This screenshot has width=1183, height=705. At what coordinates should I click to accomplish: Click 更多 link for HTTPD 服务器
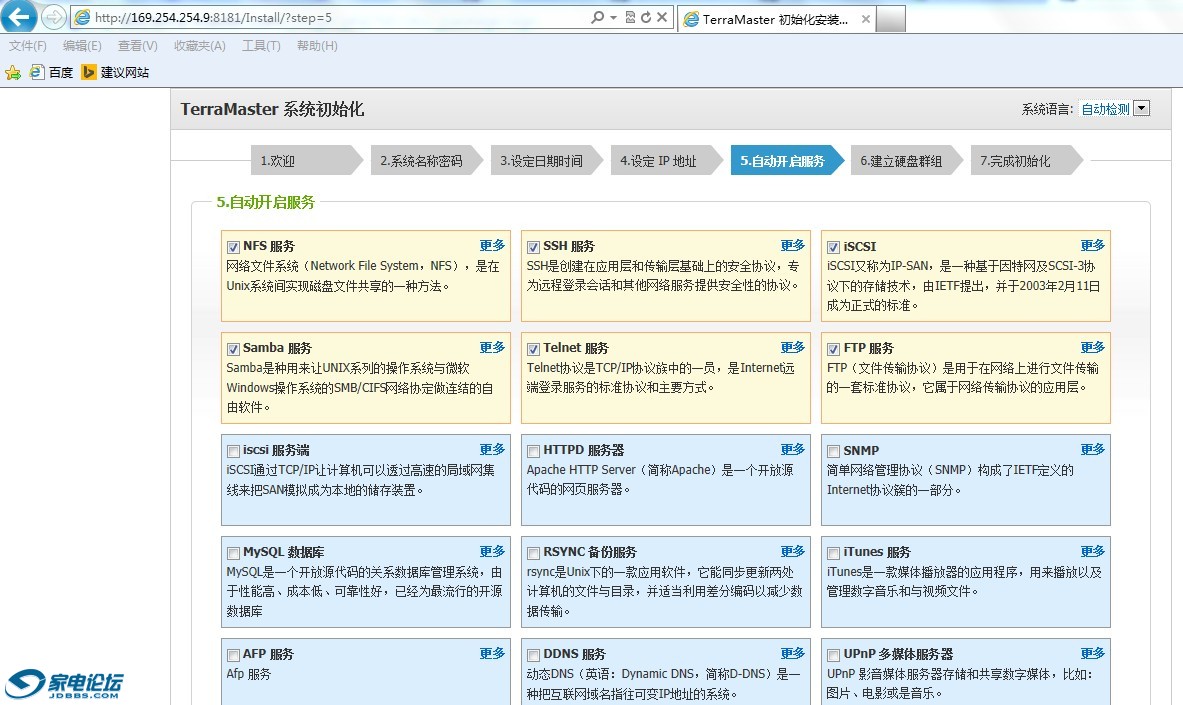pos(792,449)
